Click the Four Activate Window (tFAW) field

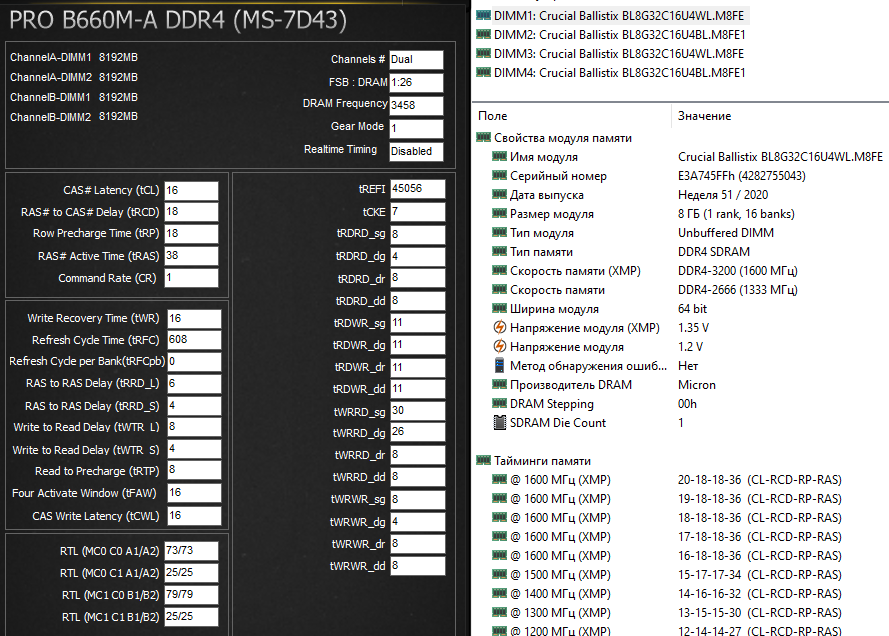click(x=194, y=493)
